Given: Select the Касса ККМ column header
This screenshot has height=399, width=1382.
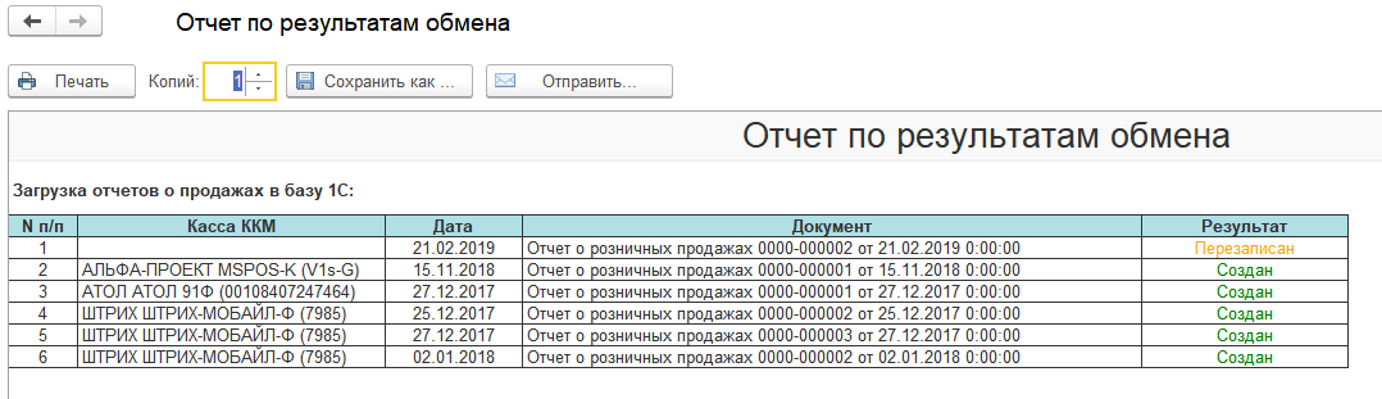Looking at the screenshot, I should pos(231,226).
